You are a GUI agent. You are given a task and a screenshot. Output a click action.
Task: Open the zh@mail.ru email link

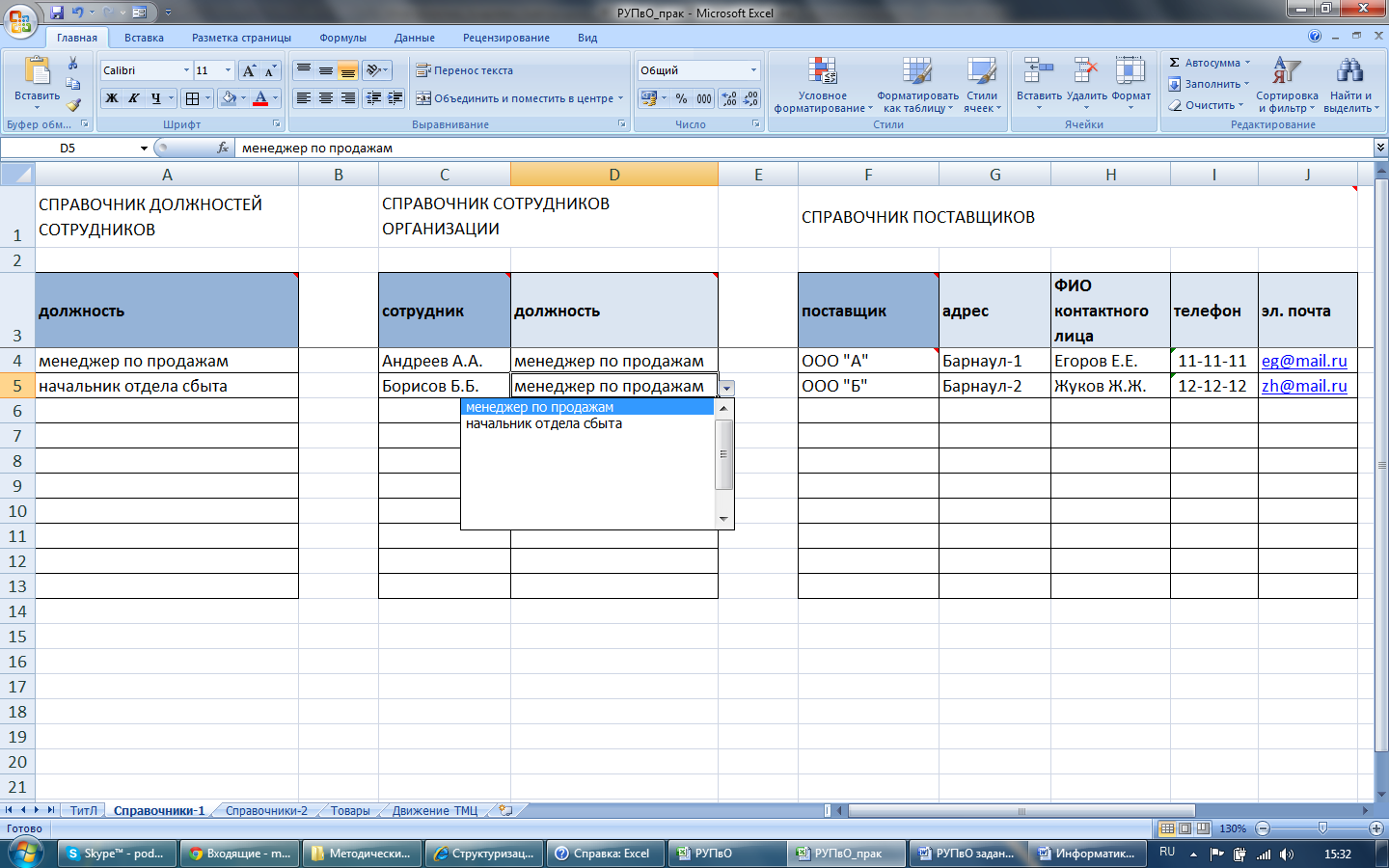tap(1304, 386)
